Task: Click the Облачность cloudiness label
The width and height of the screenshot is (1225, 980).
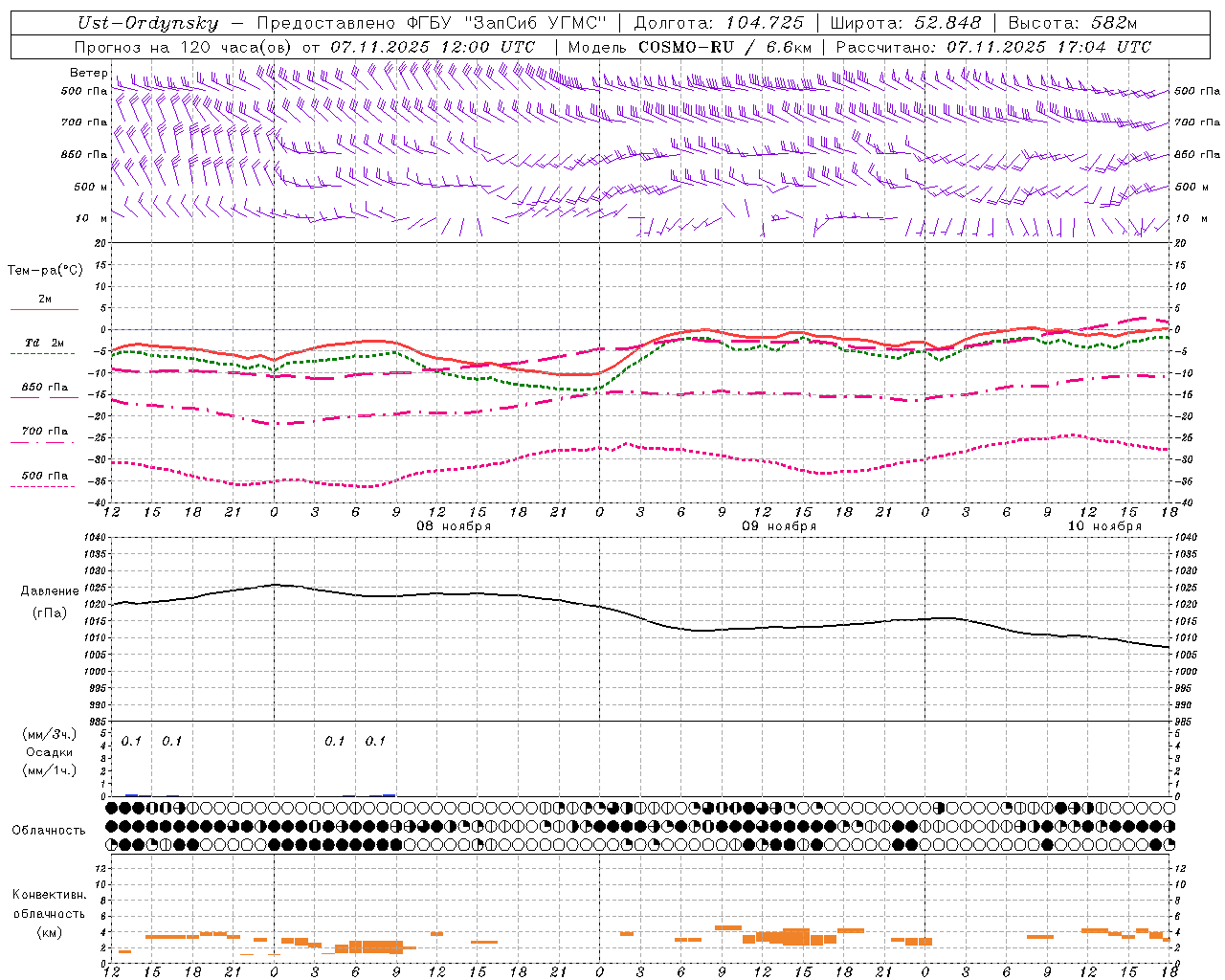Action: [49, 830]
